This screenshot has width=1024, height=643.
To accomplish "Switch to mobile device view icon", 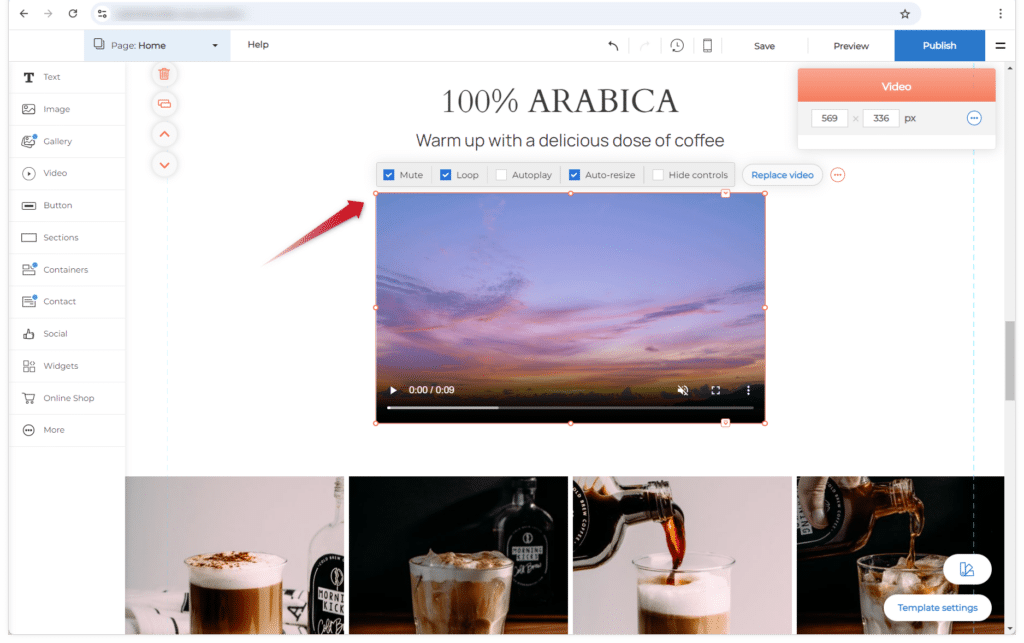I will pyautogui.click(x=707, y=45).
